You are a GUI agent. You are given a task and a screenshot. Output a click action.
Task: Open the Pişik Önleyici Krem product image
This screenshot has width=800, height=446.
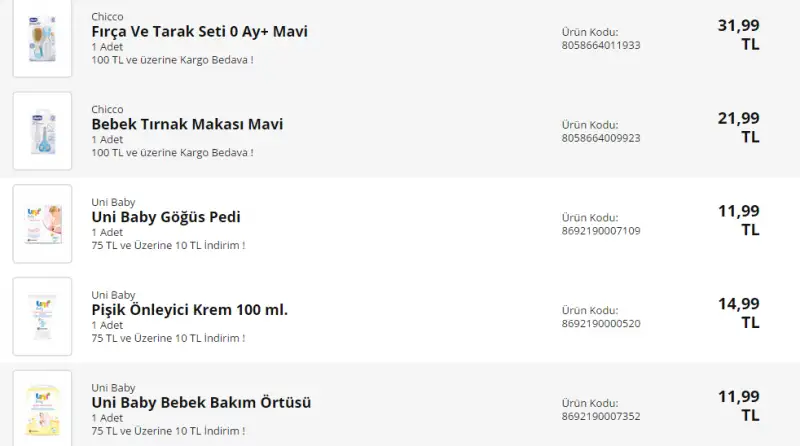(x=42, y=316)
